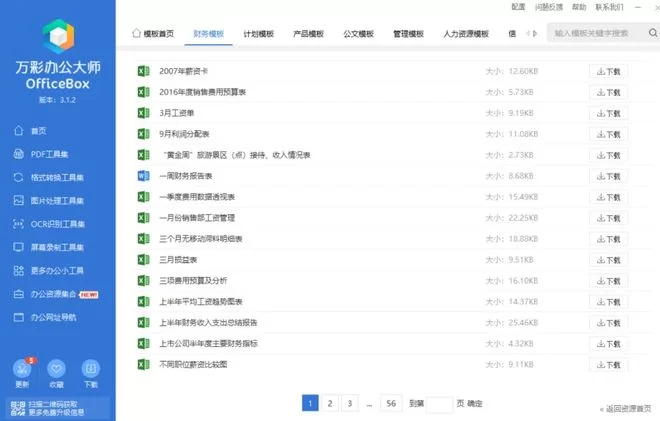Viewport: 660px width, 421px height.
Task: Switch to the 产品模板 tab
Action: pos(309,34)
